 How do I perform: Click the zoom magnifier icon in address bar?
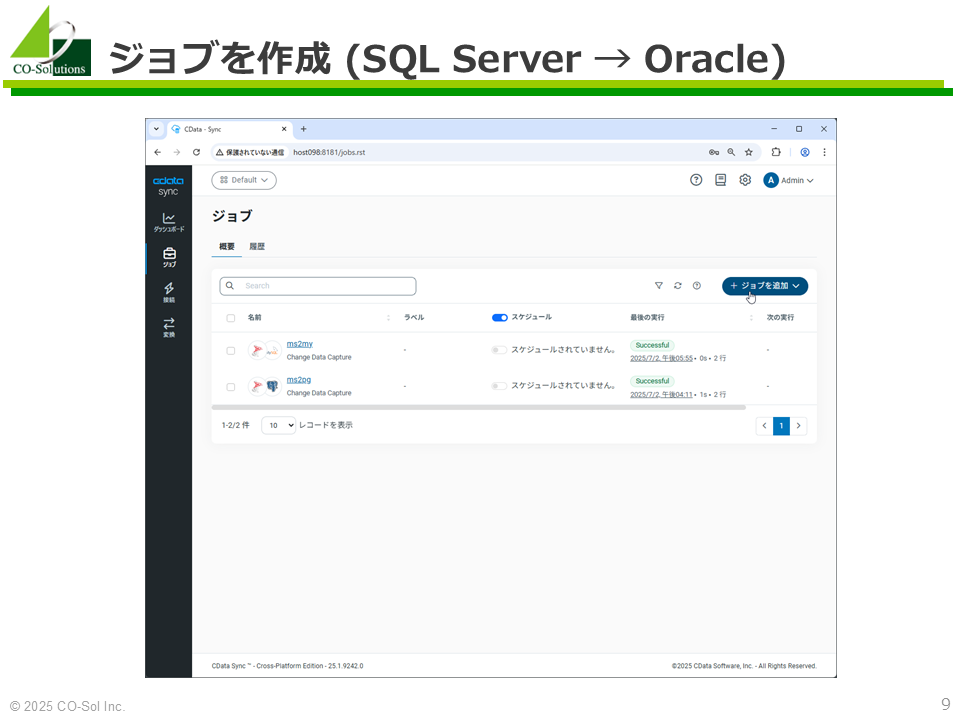click(731, 152)
